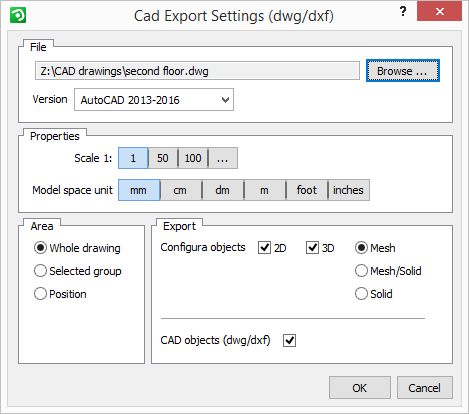This screenshot has width=469, height=414.
Task: Set scale to 1:50
Action: coord(163,158)
